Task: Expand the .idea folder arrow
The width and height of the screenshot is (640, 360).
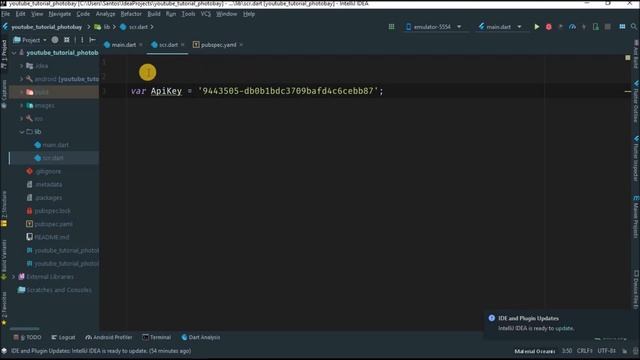Action: [x=22, y=66]
